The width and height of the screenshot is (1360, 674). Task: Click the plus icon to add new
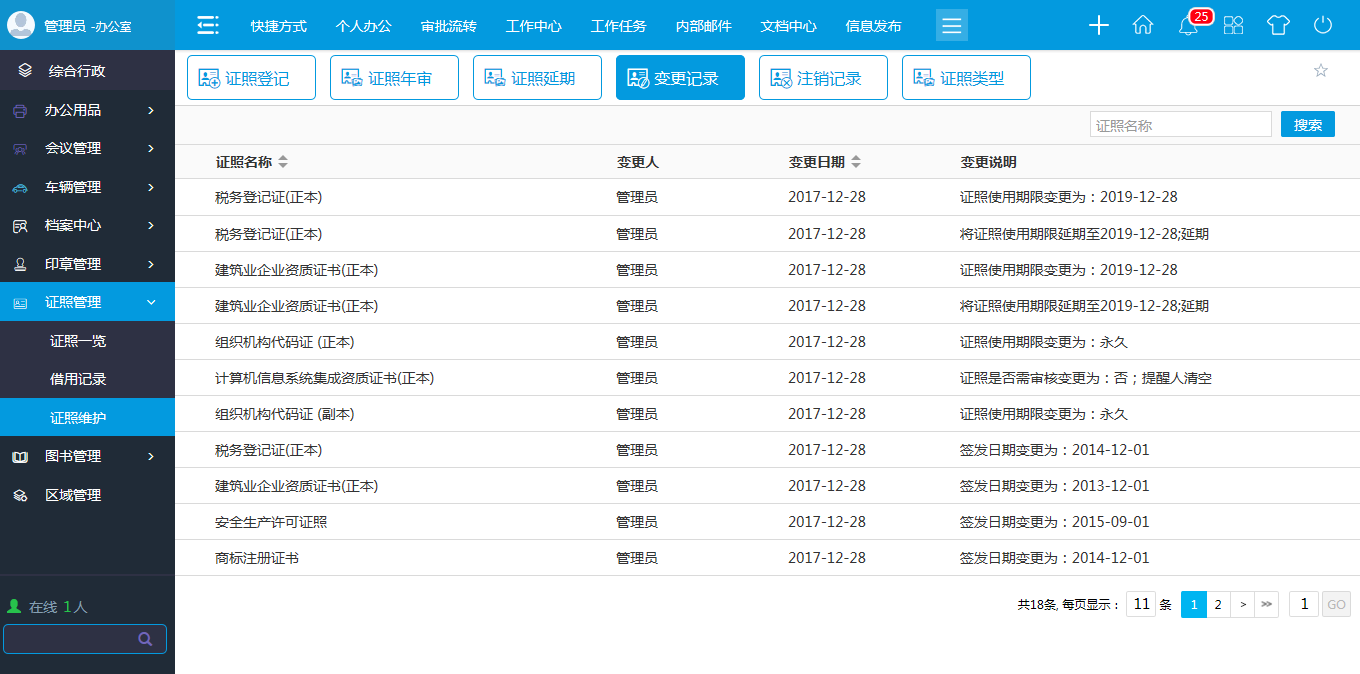coord(1098,25)
